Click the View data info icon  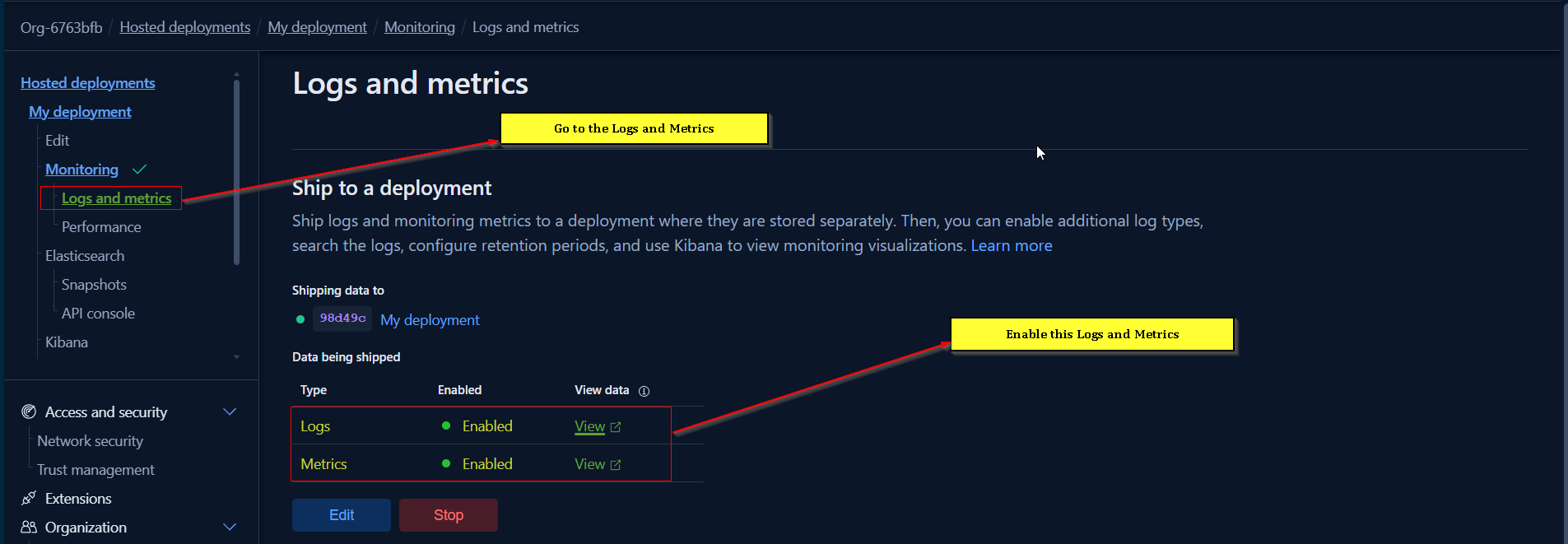644,391
